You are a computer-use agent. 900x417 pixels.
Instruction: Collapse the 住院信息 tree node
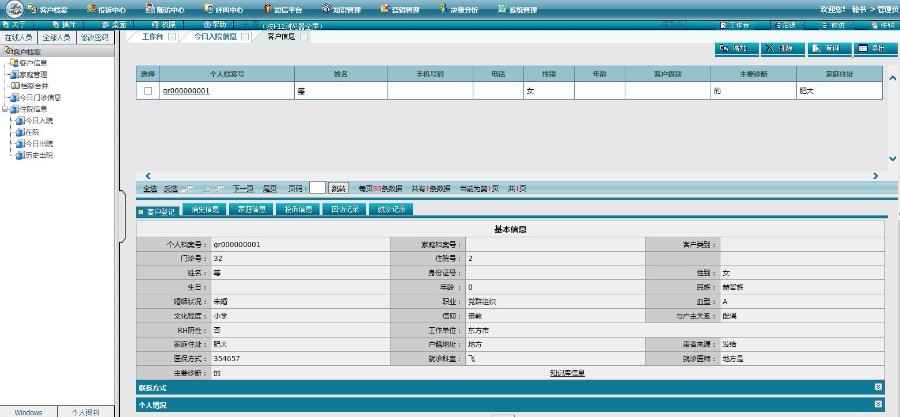[x=4, y=109]
